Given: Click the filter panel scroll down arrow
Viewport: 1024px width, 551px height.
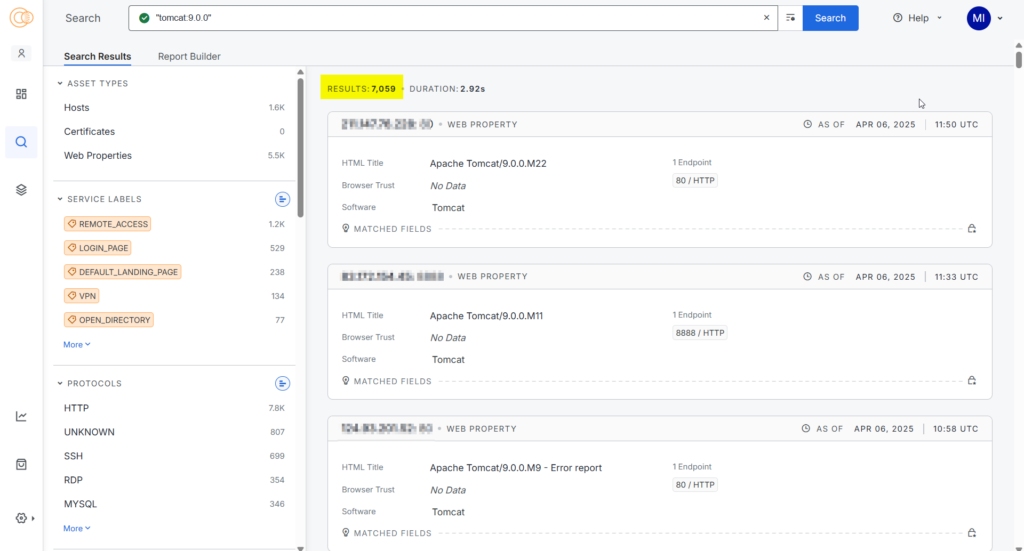Looking at the screenshot, I should coord(300,548).
